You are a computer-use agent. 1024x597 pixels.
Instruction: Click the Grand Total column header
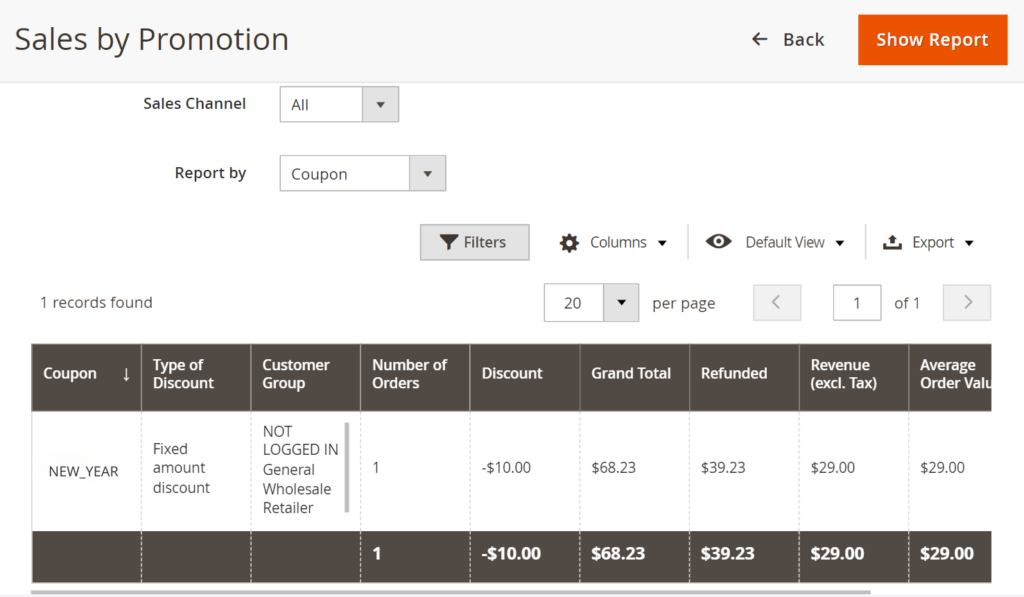(x=632, y=372)
